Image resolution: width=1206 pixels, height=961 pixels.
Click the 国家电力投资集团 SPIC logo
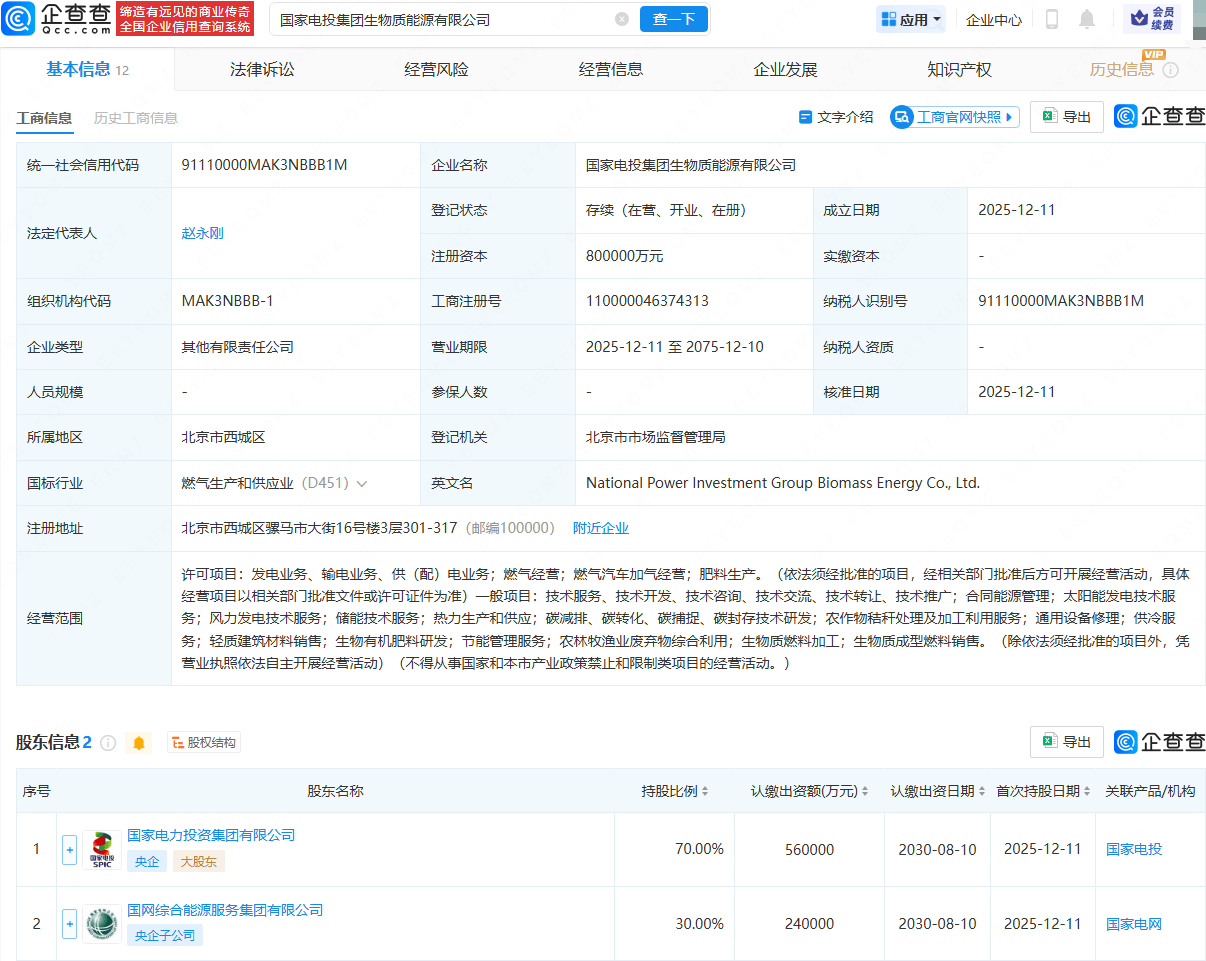[102, 850]
